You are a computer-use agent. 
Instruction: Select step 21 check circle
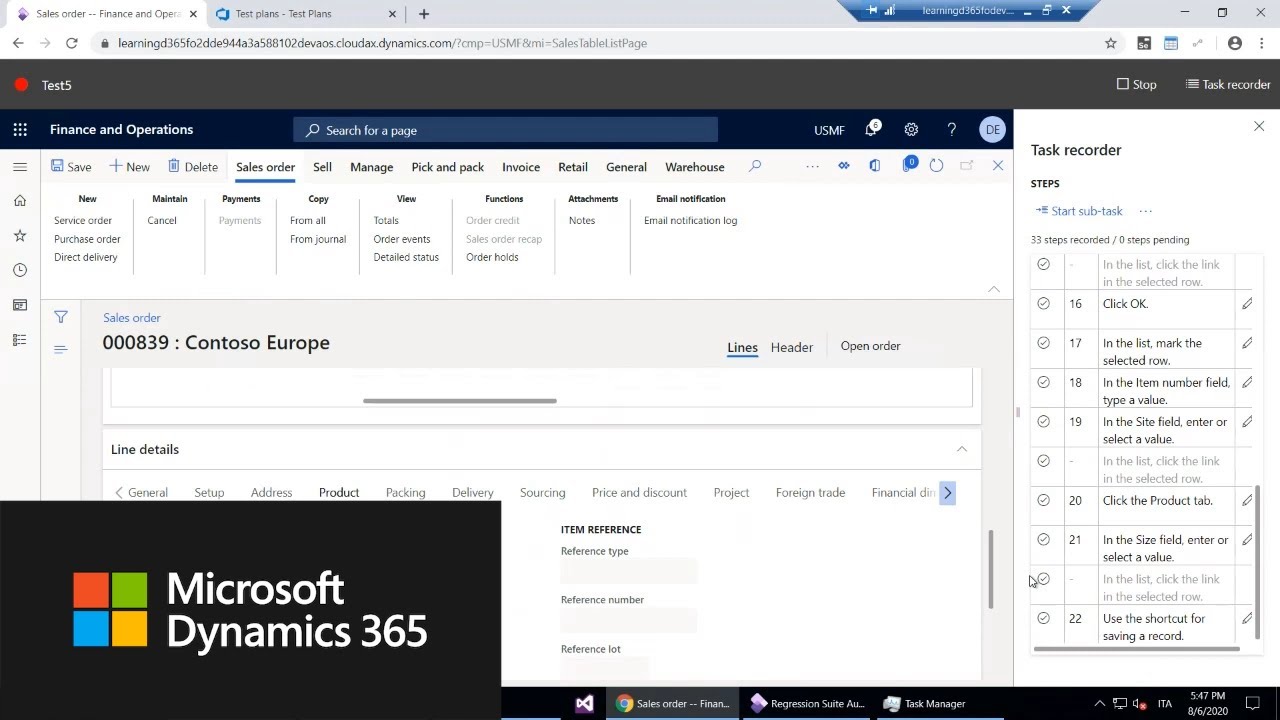(x=1044, y=539)
